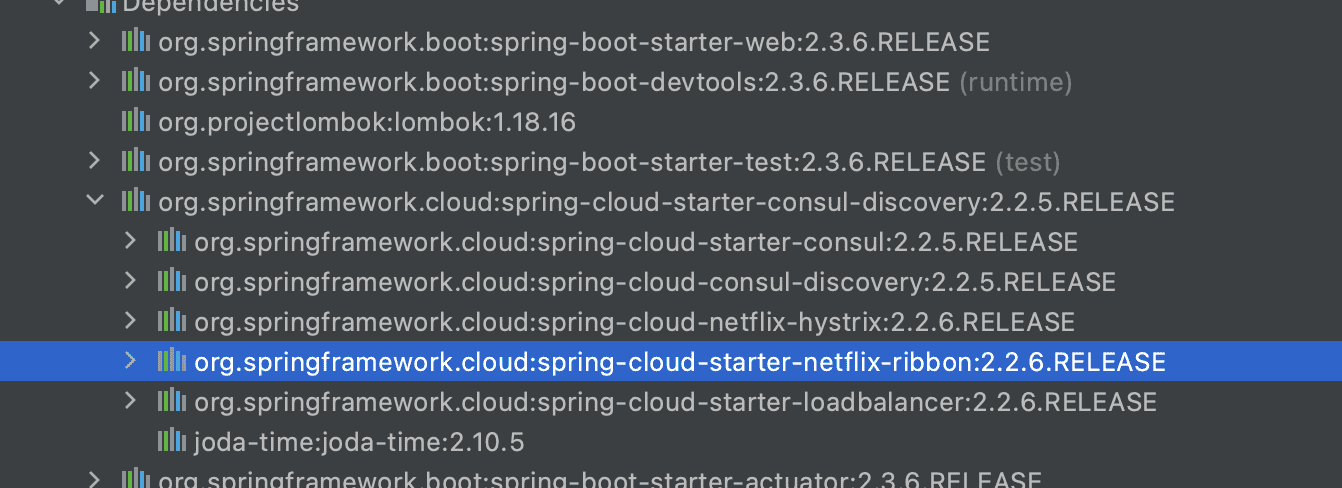Expand the spring-boot-starter-actuator node
Screen dimensions: 1342x488
click(x=94, y=479)
